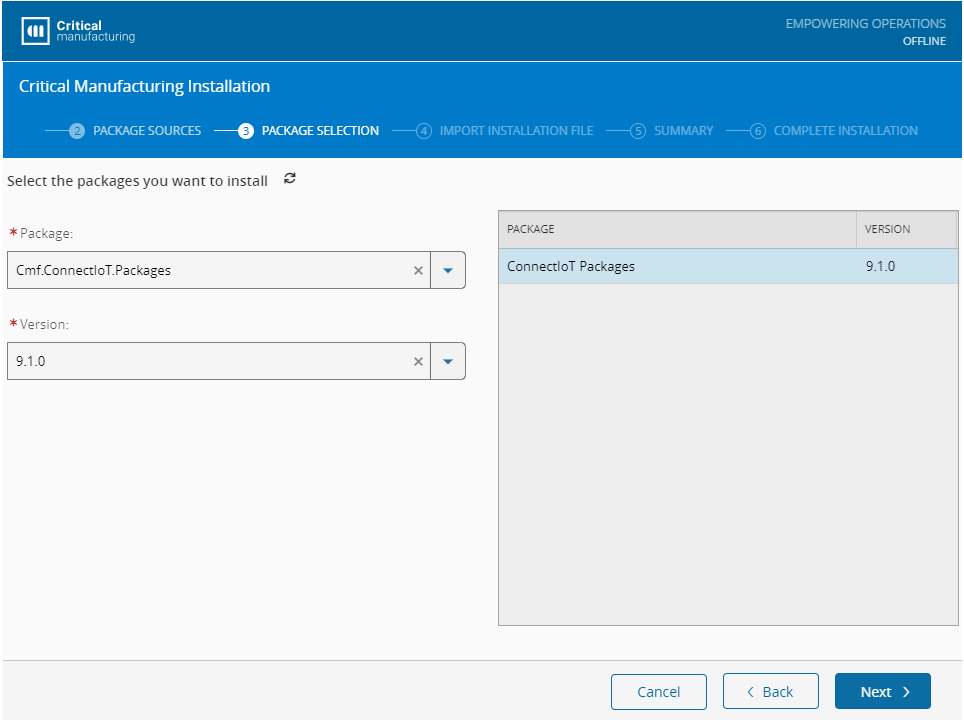Go to Package Sources step

coord(147,131)
